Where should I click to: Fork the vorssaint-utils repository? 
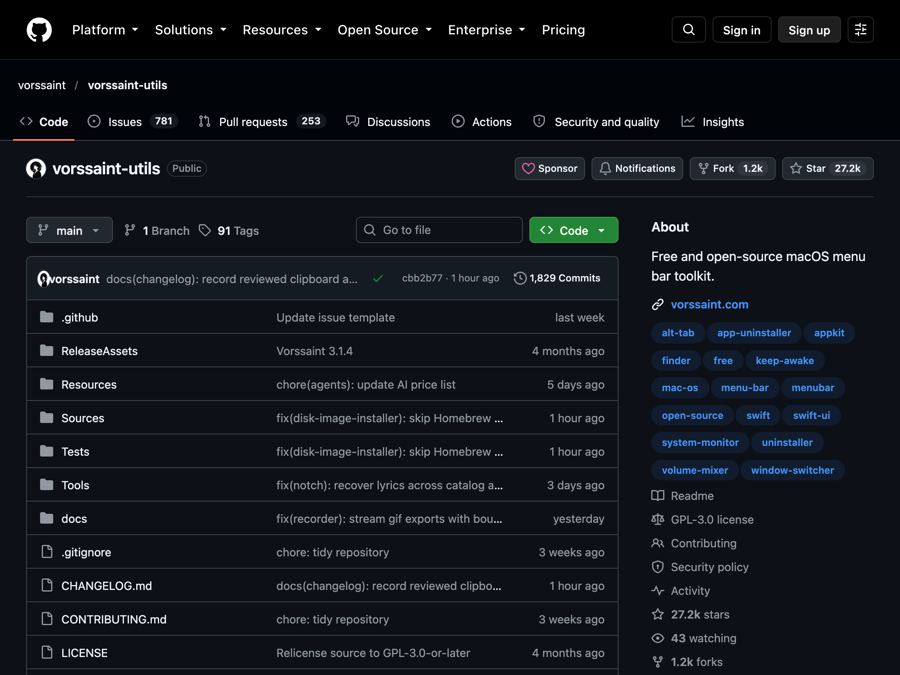coord(732,168)
